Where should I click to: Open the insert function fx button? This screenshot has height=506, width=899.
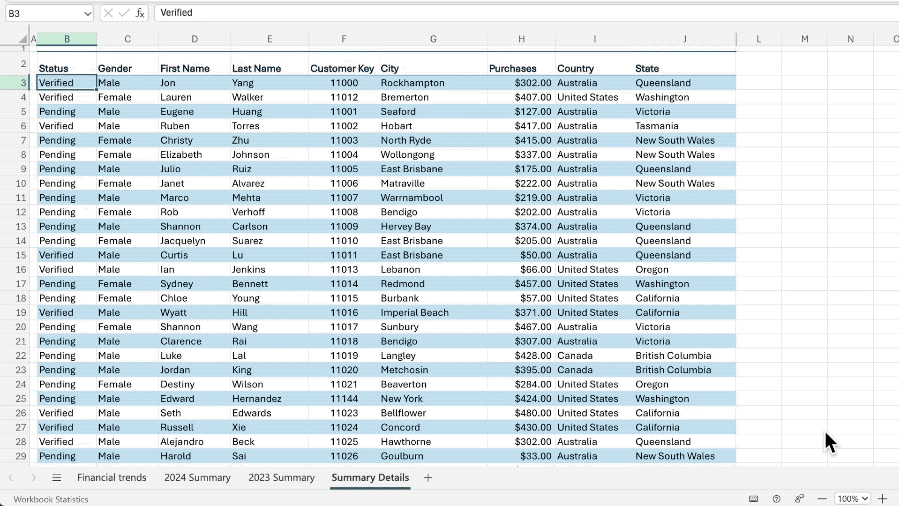point(140,13)
